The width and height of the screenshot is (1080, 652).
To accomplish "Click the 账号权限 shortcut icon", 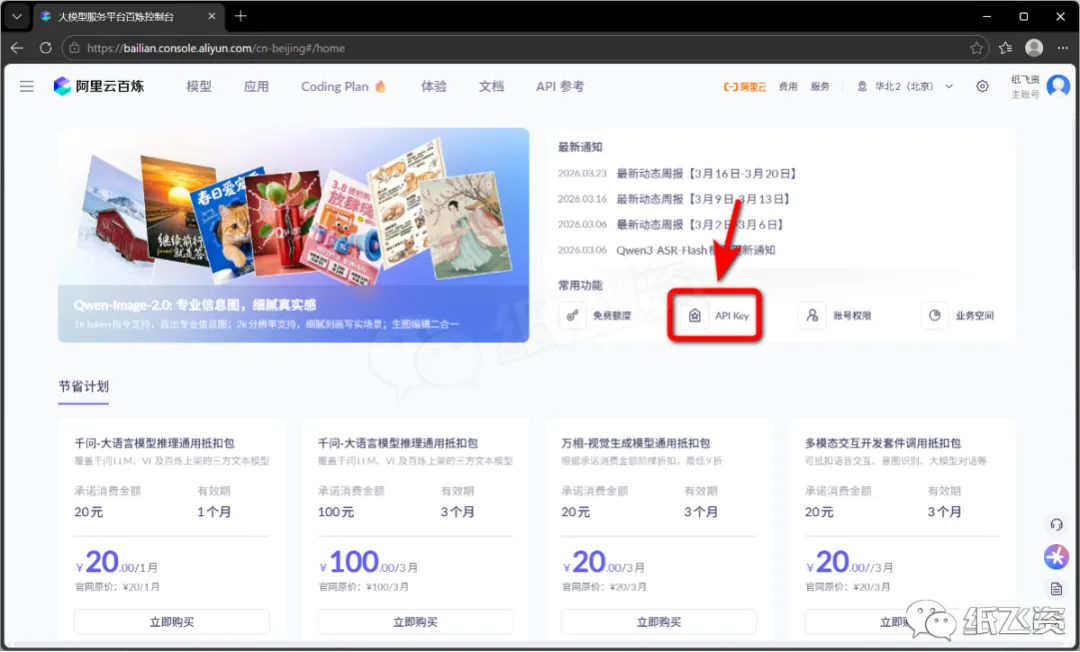I will click(812, 315).
